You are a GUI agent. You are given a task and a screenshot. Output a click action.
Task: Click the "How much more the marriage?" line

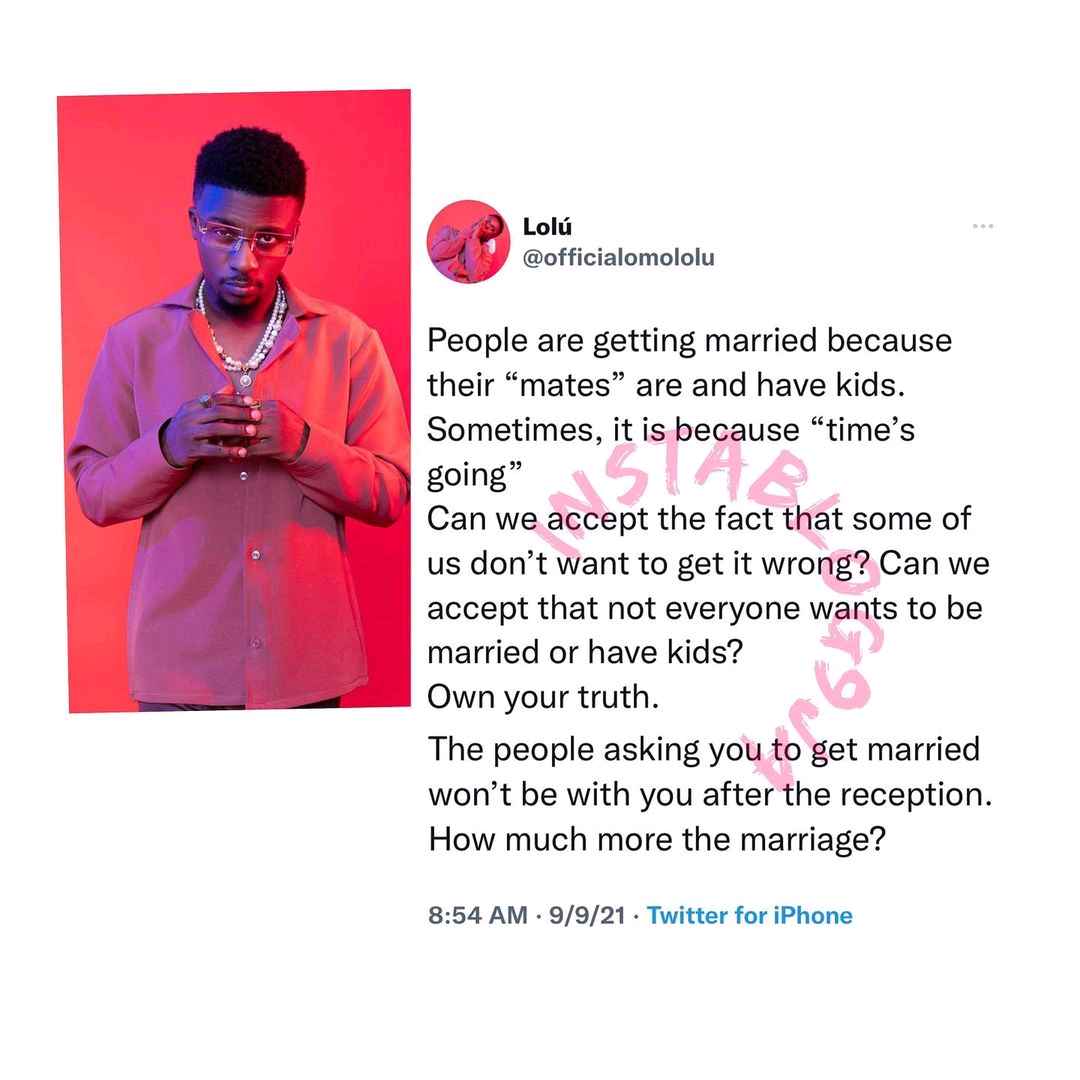656,839
